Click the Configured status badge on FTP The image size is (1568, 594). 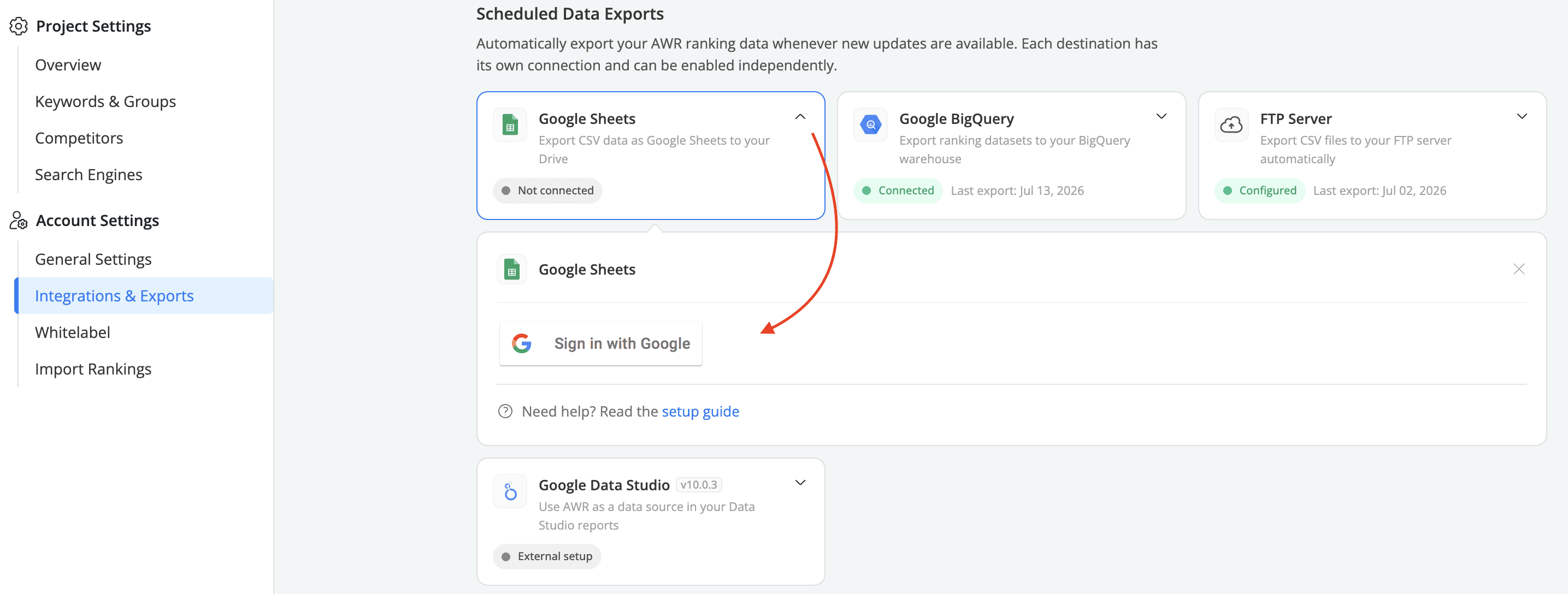1259,191
